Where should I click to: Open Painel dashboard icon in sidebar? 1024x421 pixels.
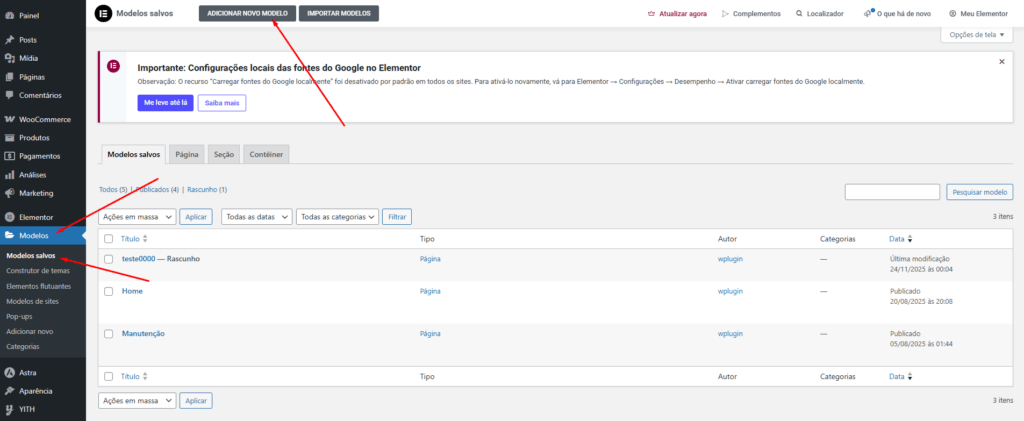9,15
